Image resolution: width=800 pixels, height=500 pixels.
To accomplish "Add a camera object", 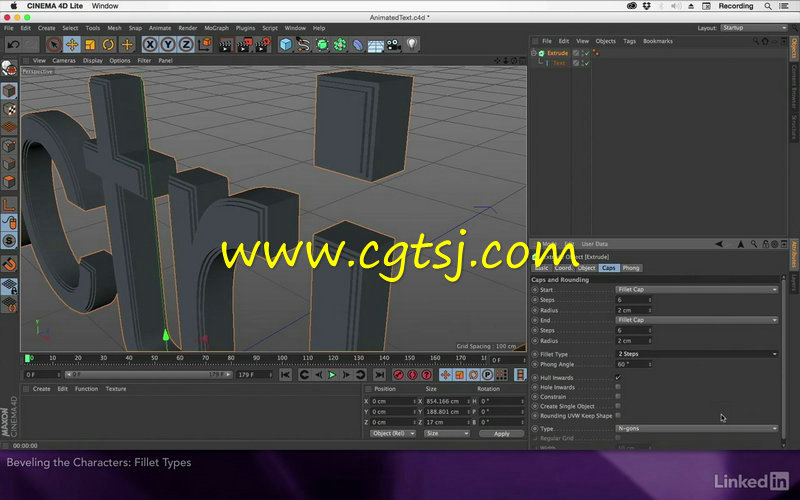I will tap(394, 44).
